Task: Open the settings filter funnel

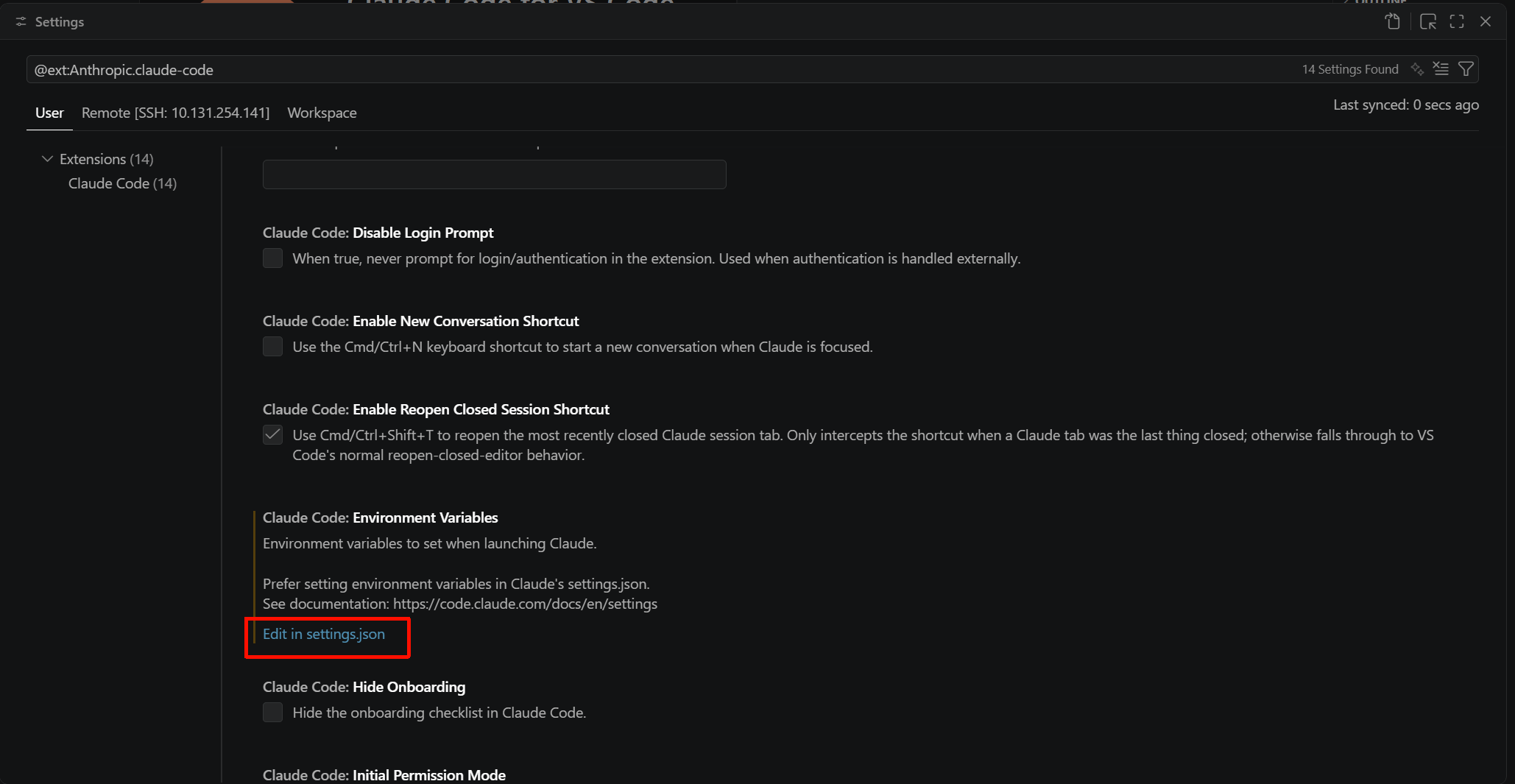Action: [x=1466, y=69]
